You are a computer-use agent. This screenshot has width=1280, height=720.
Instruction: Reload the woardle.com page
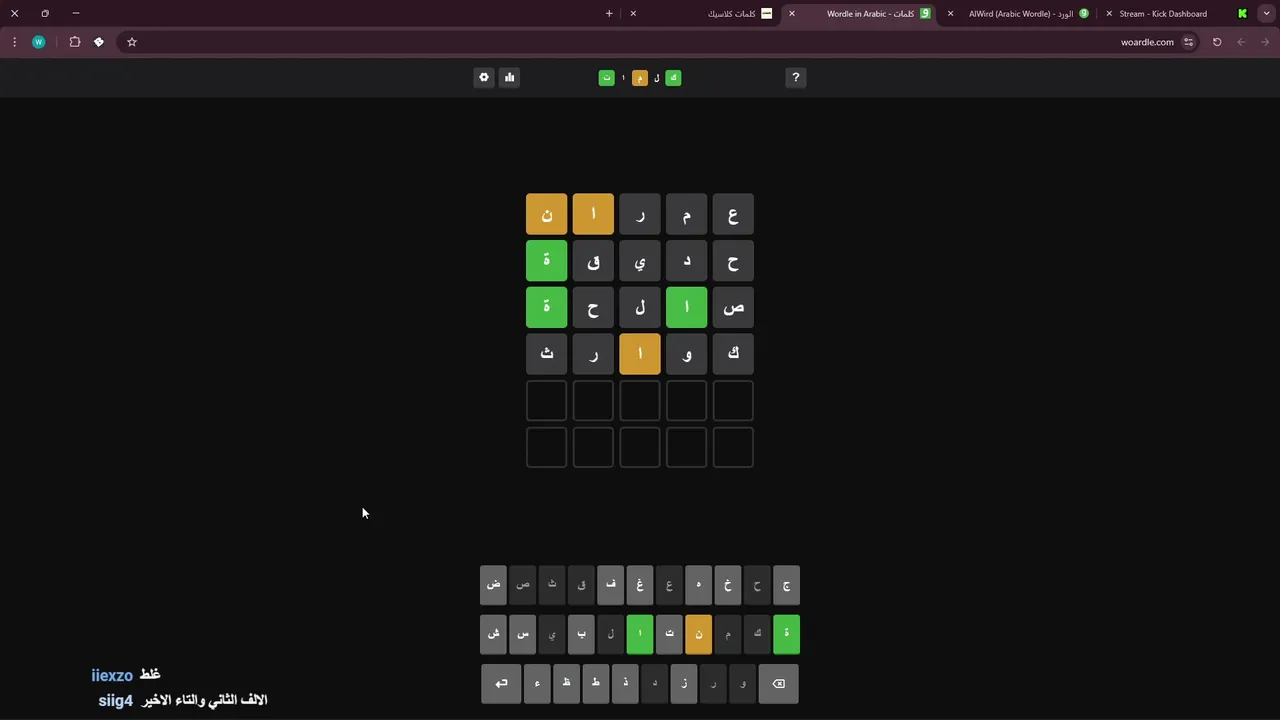(1217, 42)
